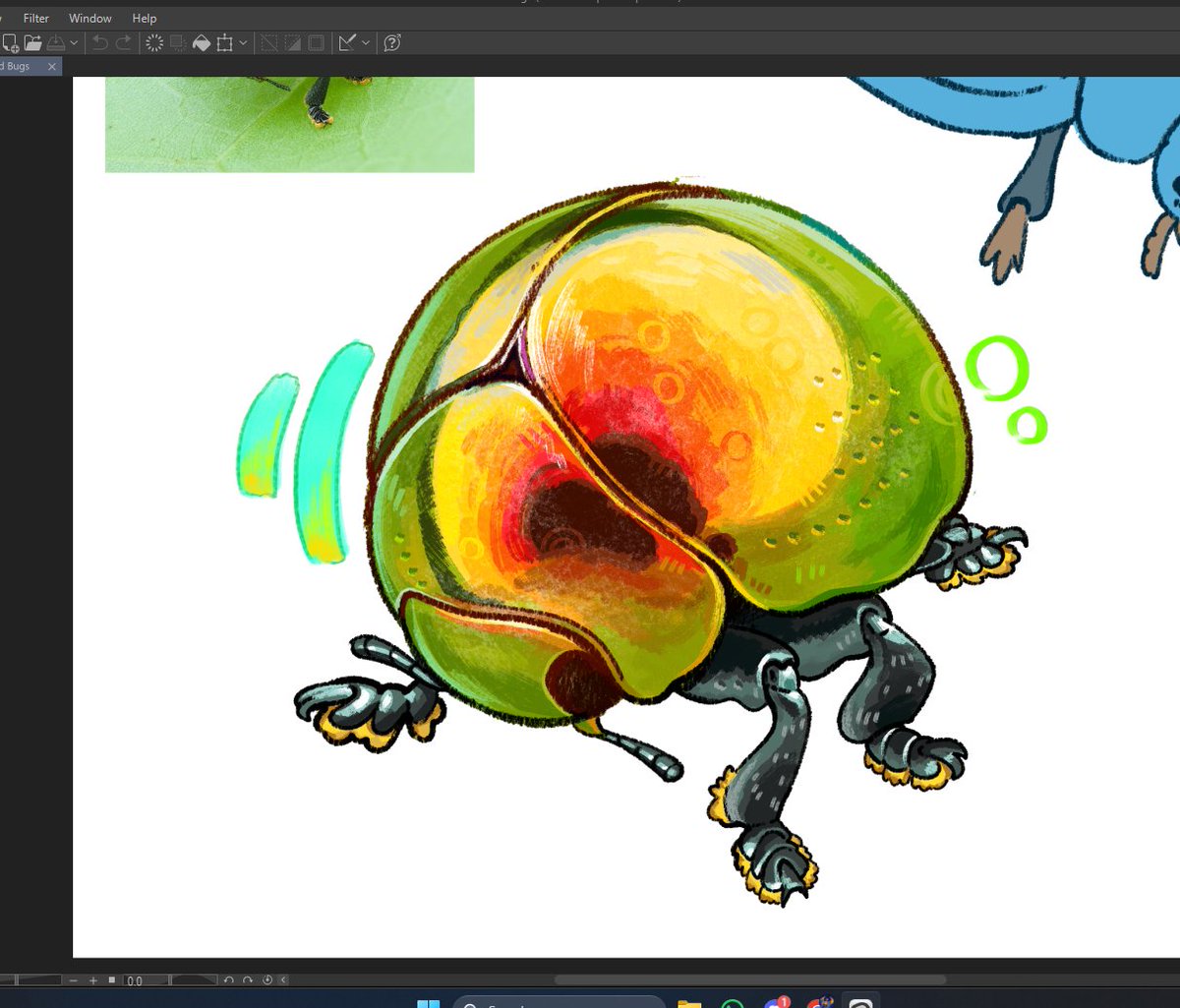Click the taskbar Search box

559,1004
